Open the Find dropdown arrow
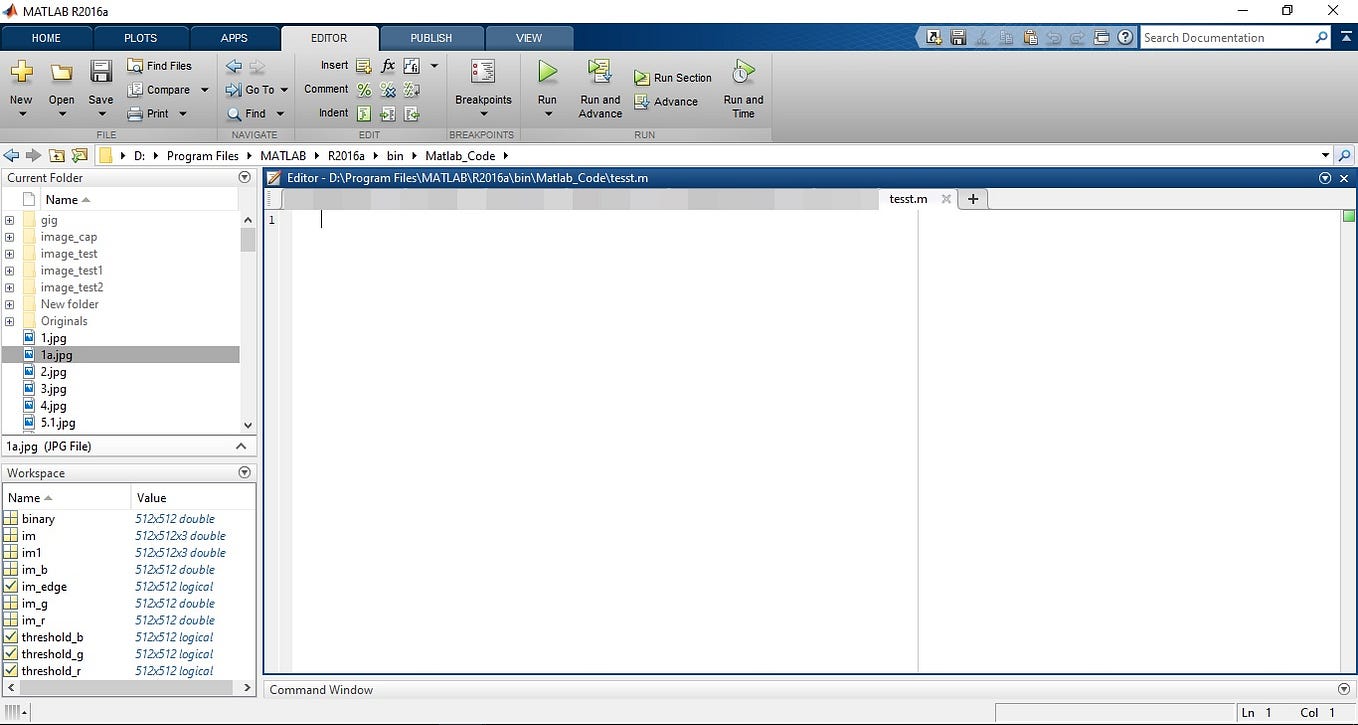This screenshot has height=725, width=1358. click(x=281, y=113)
